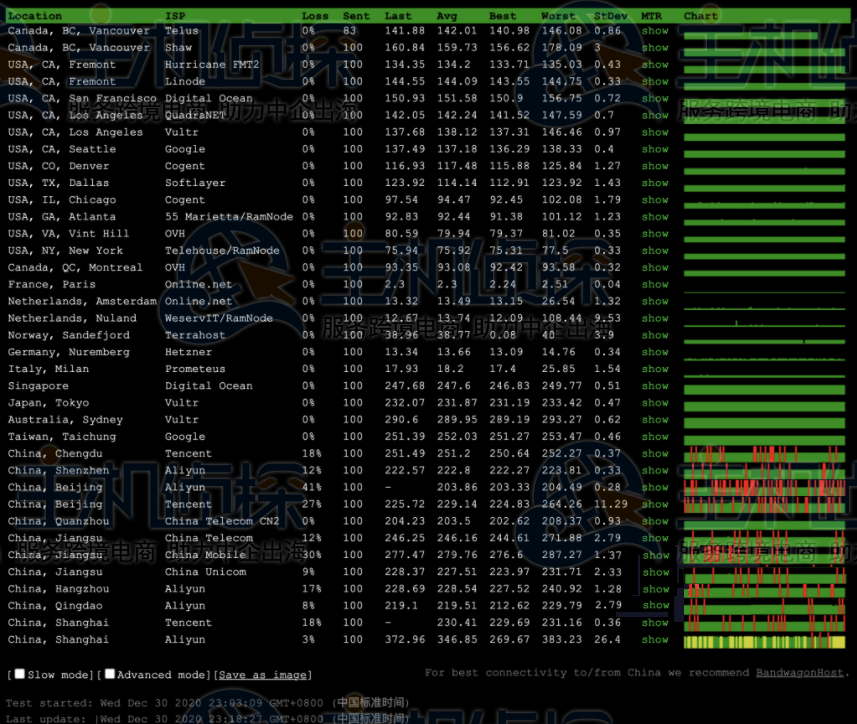
Task: Click the Save as image link
Action: click(264, 675)
